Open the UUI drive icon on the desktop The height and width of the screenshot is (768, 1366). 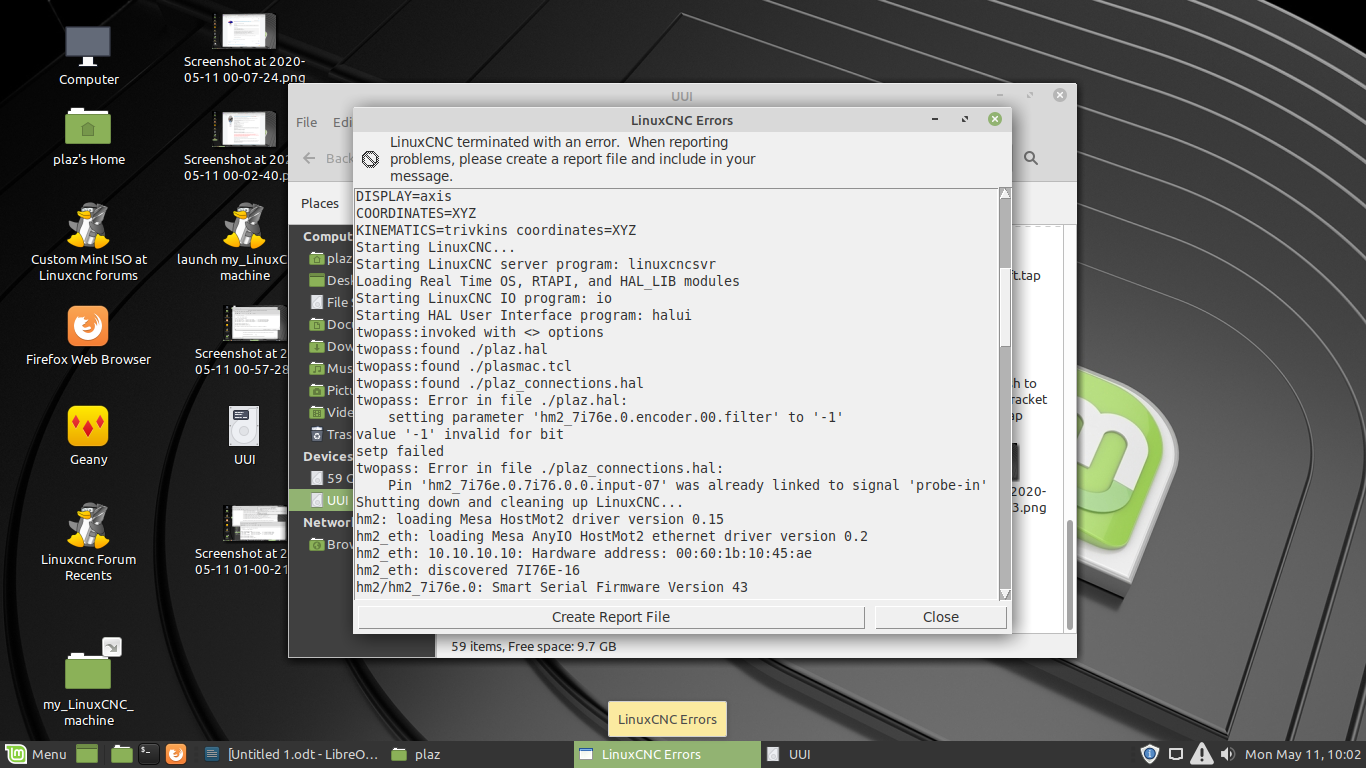tap(244, 426)
